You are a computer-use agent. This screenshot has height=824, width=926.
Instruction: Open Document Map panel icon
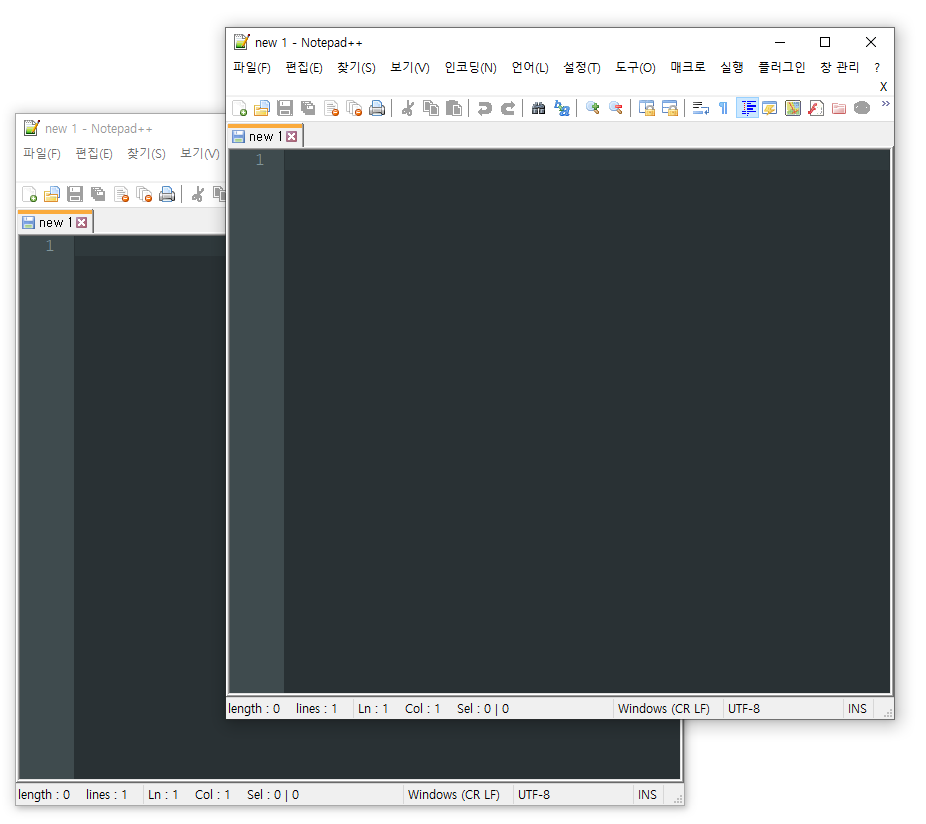coord(793,108)
